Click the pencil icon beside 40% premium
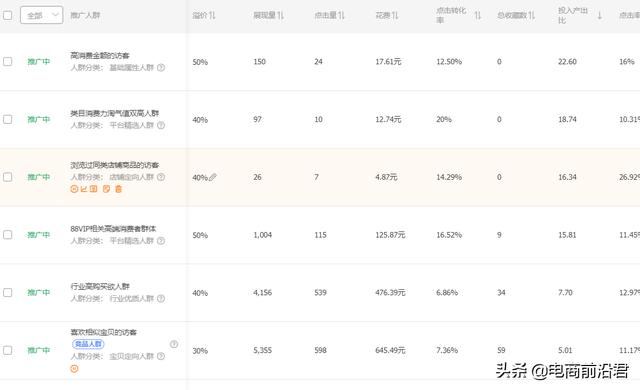Image resolution: width=640 pixels, height=390 pixels. 213,177
